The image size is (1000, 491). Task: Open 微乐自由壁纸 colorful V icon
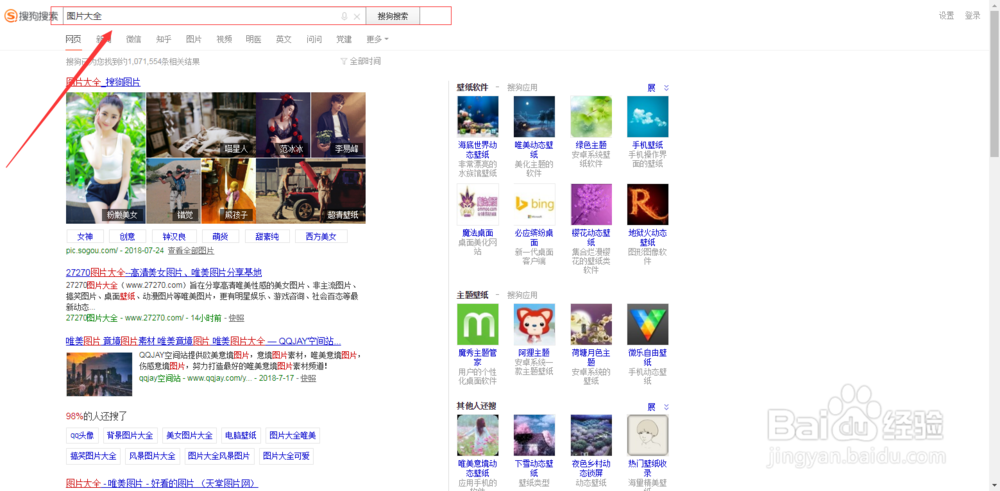648,324
